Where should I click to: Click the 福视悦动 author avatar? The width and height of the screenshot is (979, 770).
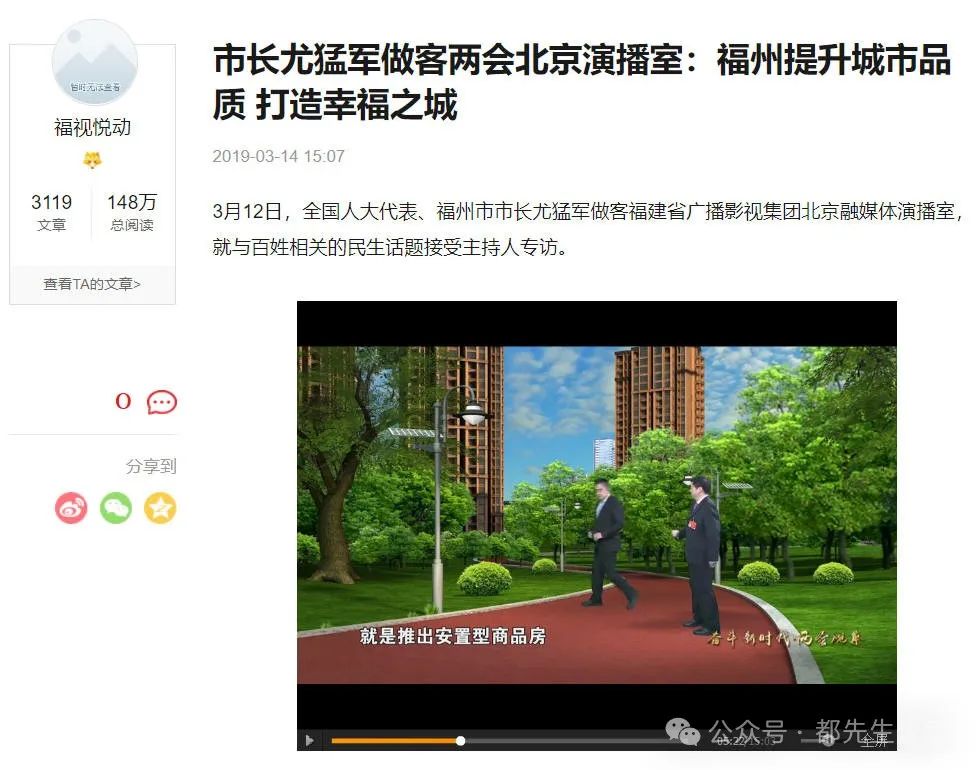(x=94, y=63)
